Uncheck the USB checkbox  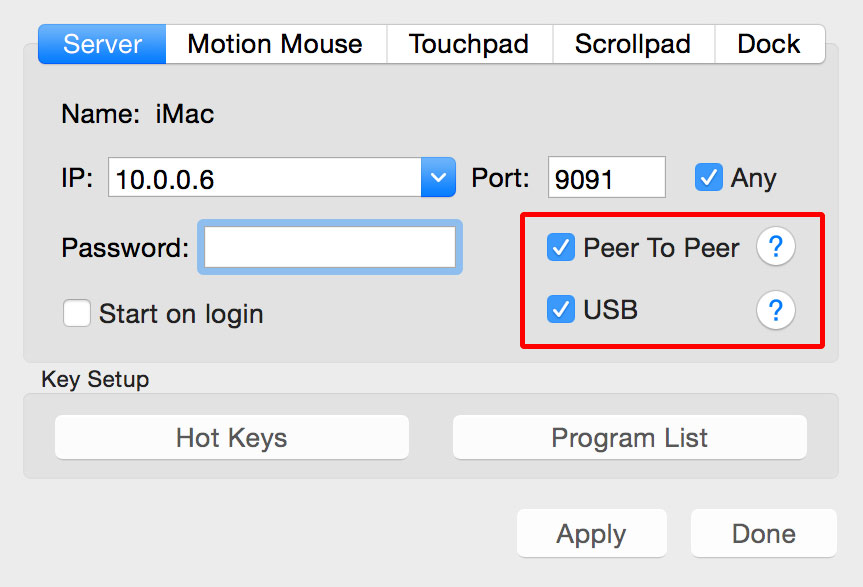561,310
